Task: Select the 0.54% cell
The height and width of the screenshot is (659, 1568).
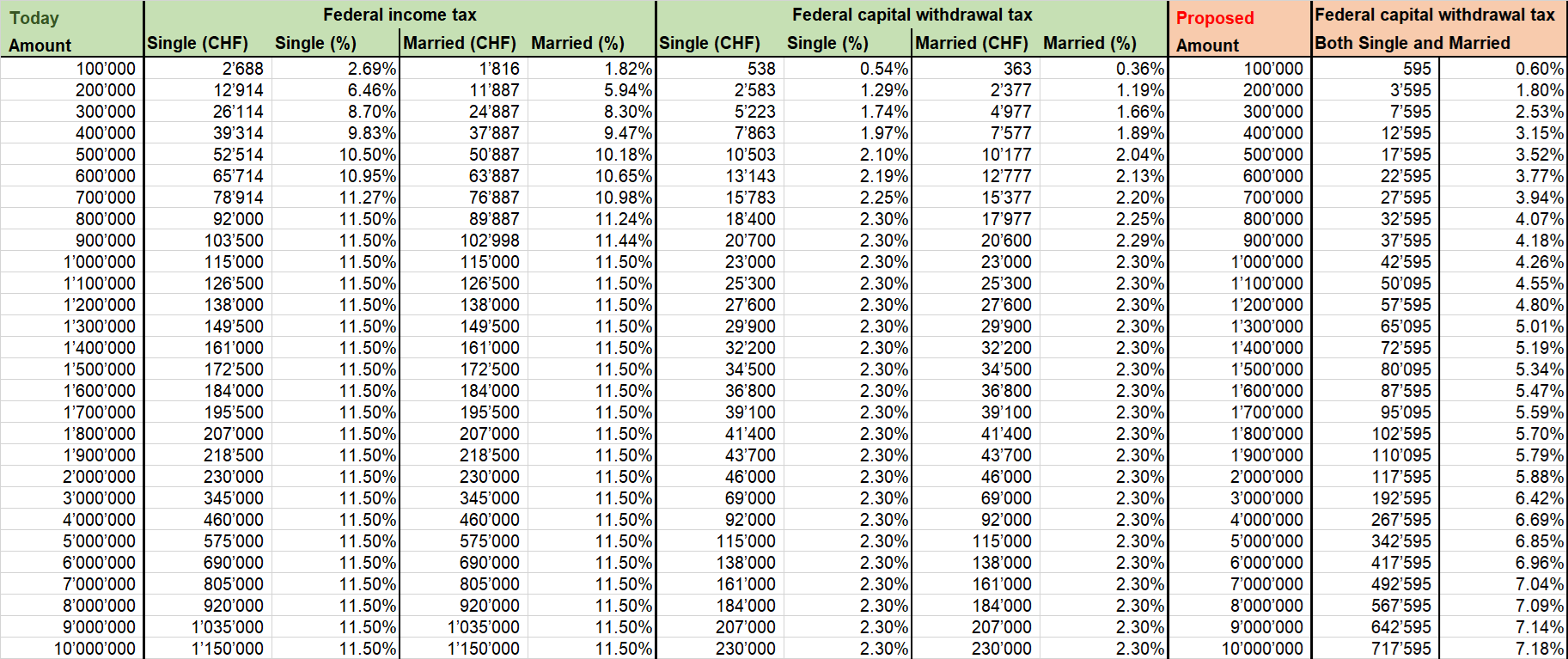Action: tap(848, 69)
